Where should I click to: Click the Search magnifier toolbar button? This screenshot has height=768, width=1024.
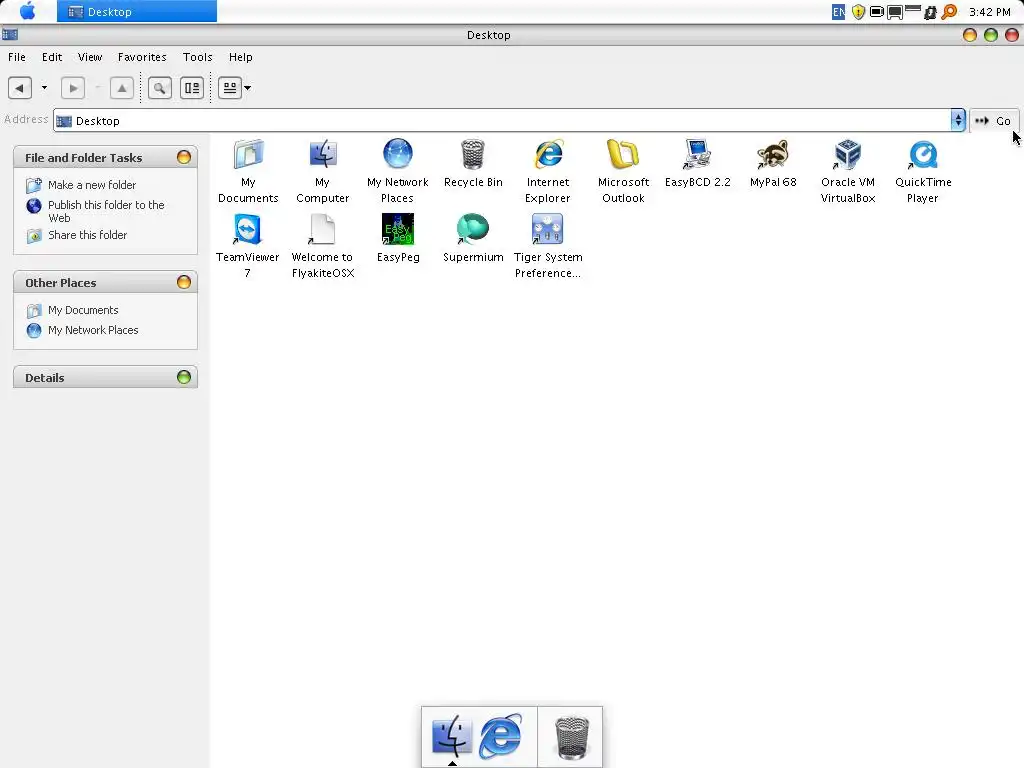click(x=159, y=88)
